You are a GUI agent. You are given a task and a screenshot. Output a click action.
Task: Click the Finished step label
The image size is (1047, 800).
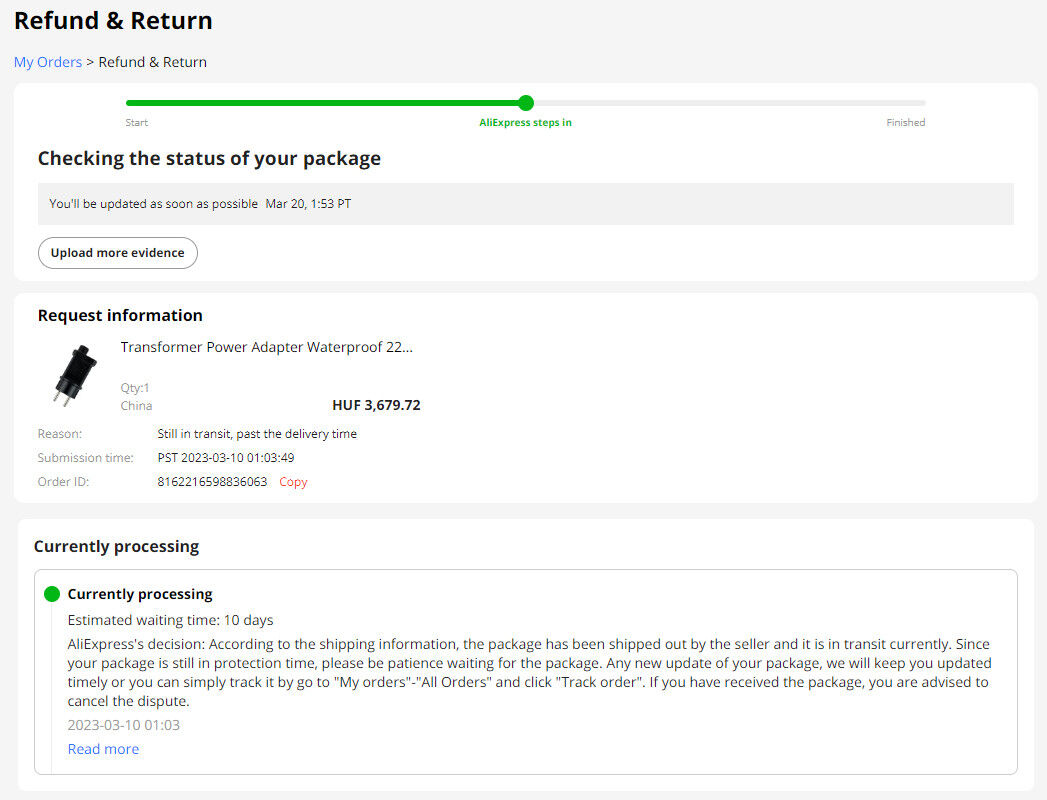[x=905, y=123]
